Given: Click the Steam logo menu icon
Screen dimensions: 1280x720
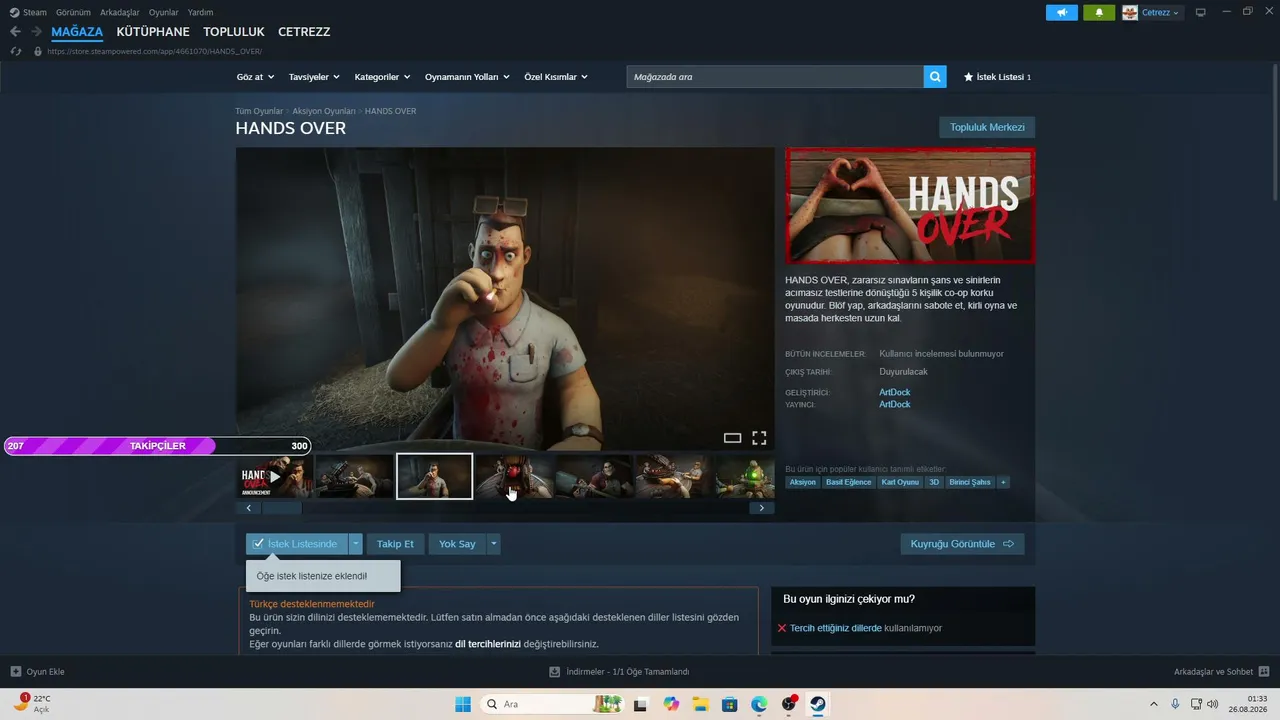Looking at the screenshot, I should click(14, 12).
